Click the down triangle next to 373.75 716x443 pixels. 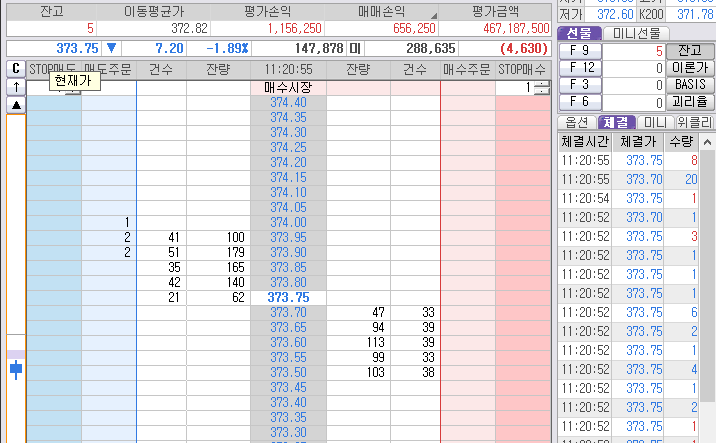[x=111, y=48]
